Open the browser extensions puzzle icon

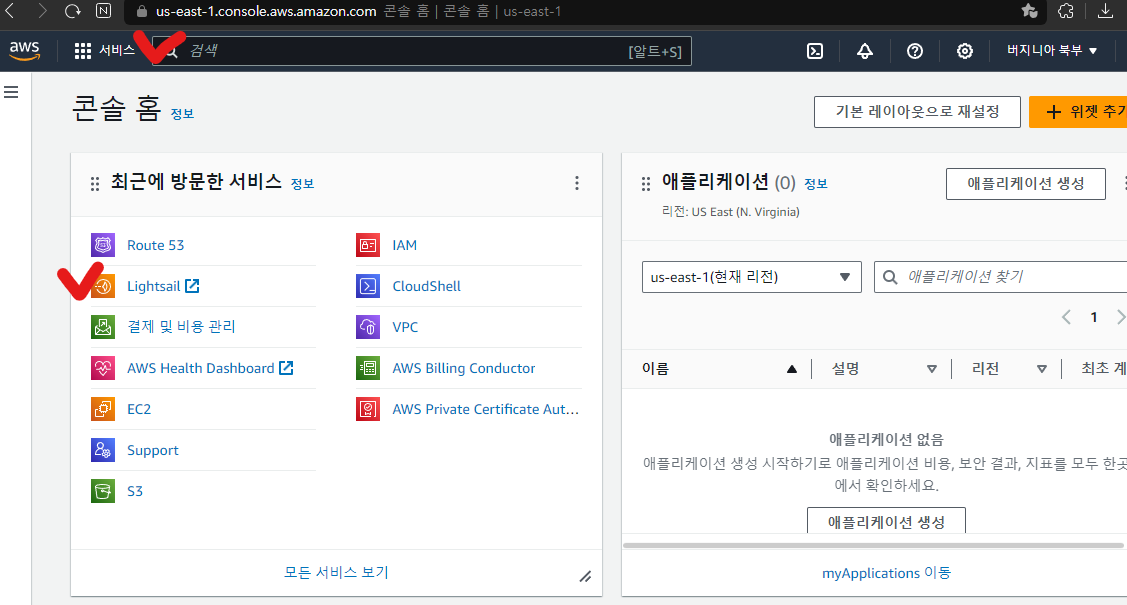(x=1066, y=11)
